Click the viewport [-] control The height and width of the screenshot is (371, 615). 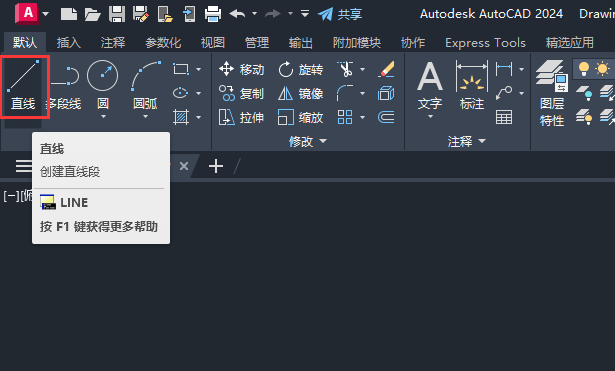point(11,196)
